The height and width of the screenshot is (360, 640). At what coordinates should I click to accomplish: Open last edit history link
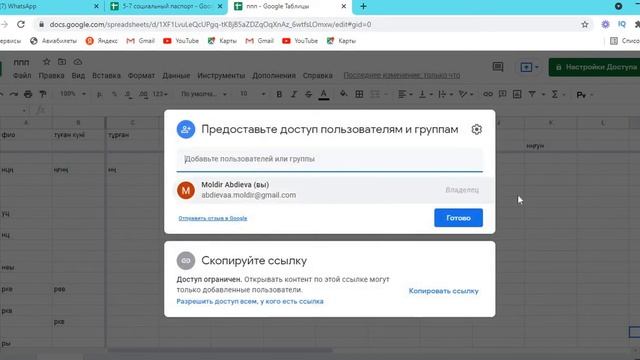pos(402,76)
